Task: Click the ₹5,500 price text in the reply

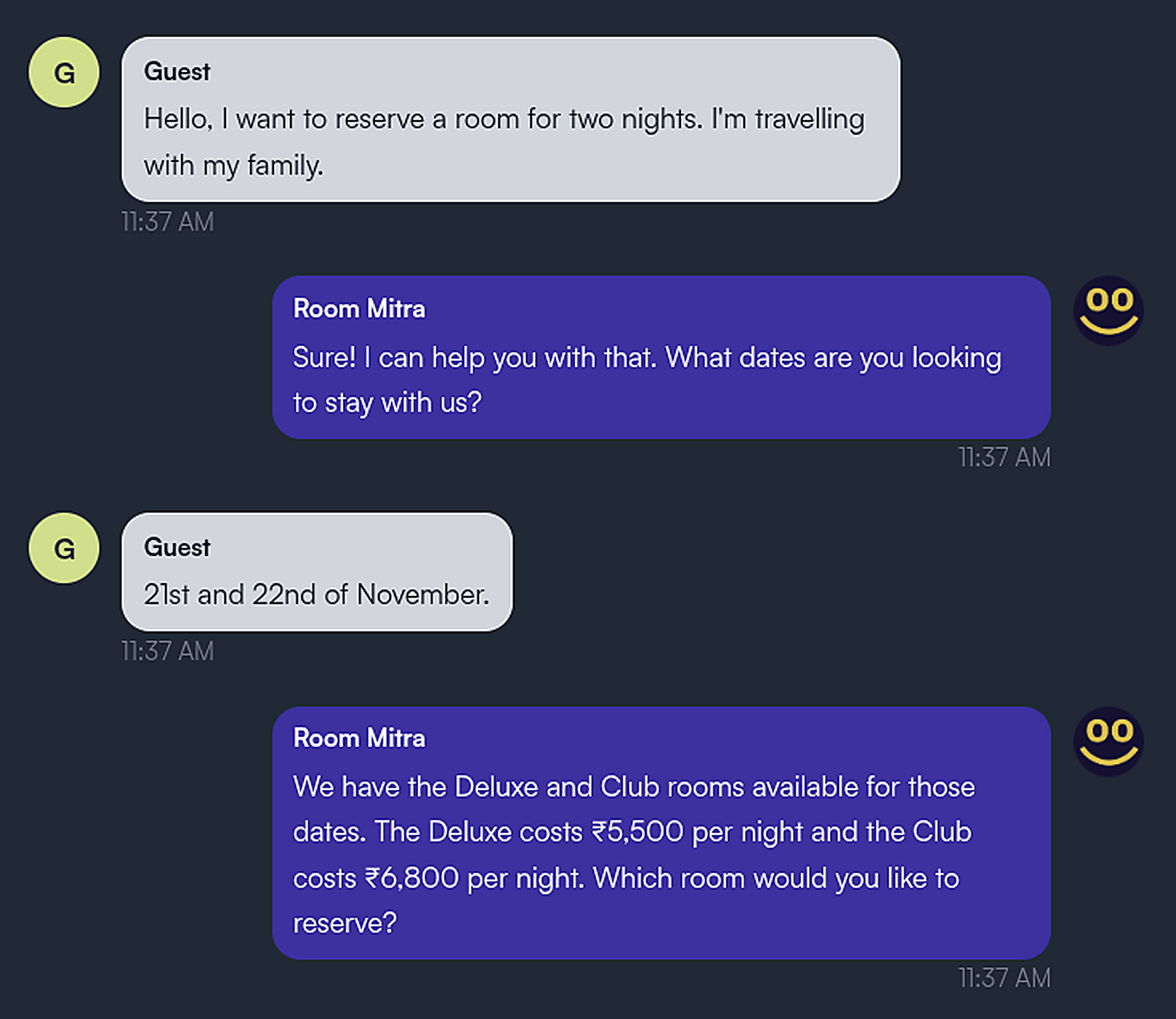Action: coord(641,832)
